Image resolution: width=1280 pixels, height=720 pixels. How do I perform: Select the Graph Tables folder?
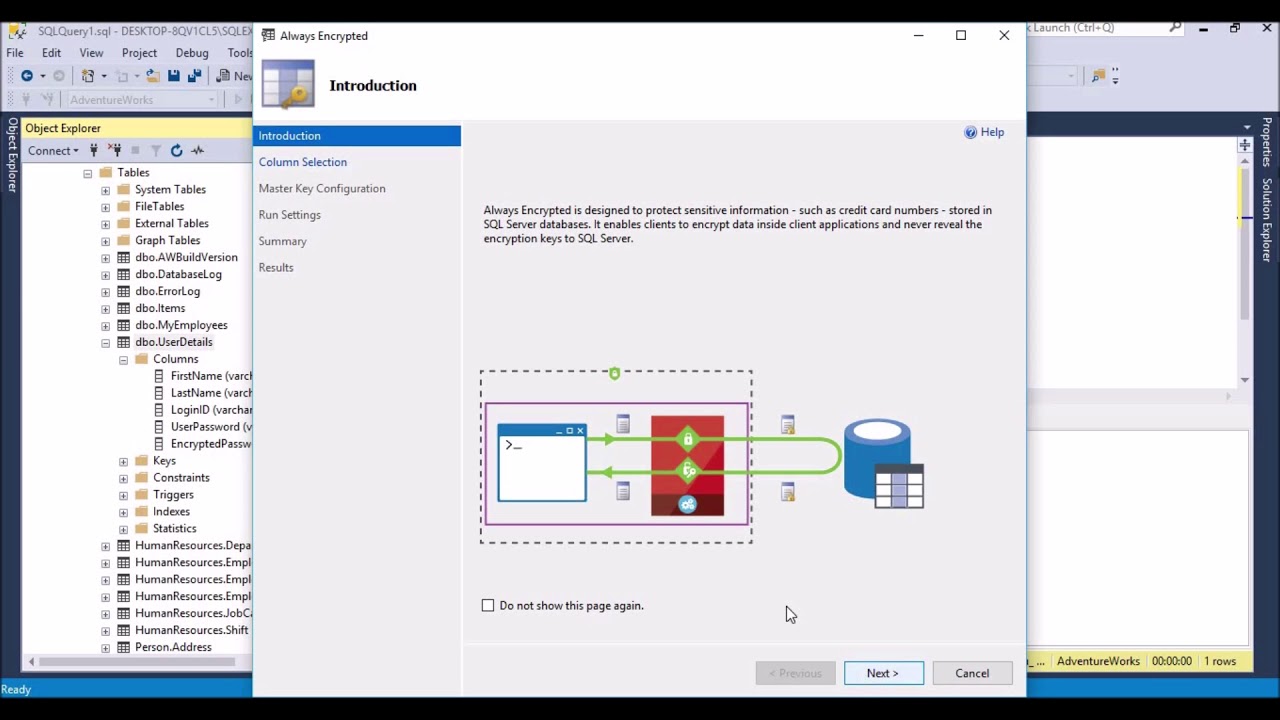point(167,240)
